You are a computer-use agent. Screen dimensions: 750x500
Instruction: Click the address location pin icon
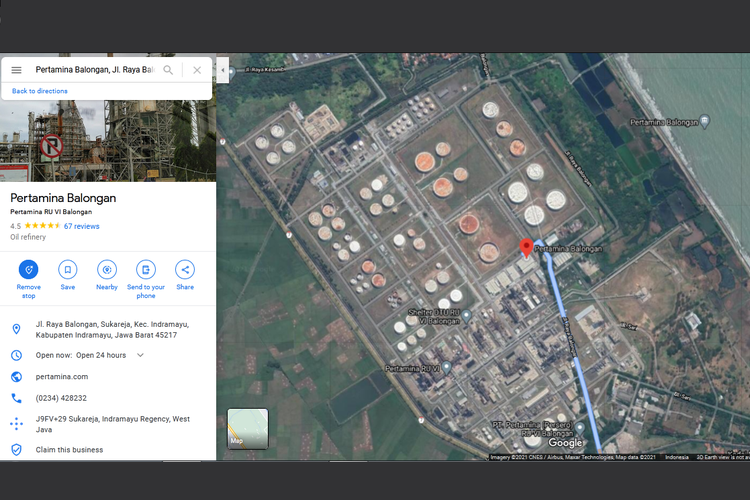point(16,329)
